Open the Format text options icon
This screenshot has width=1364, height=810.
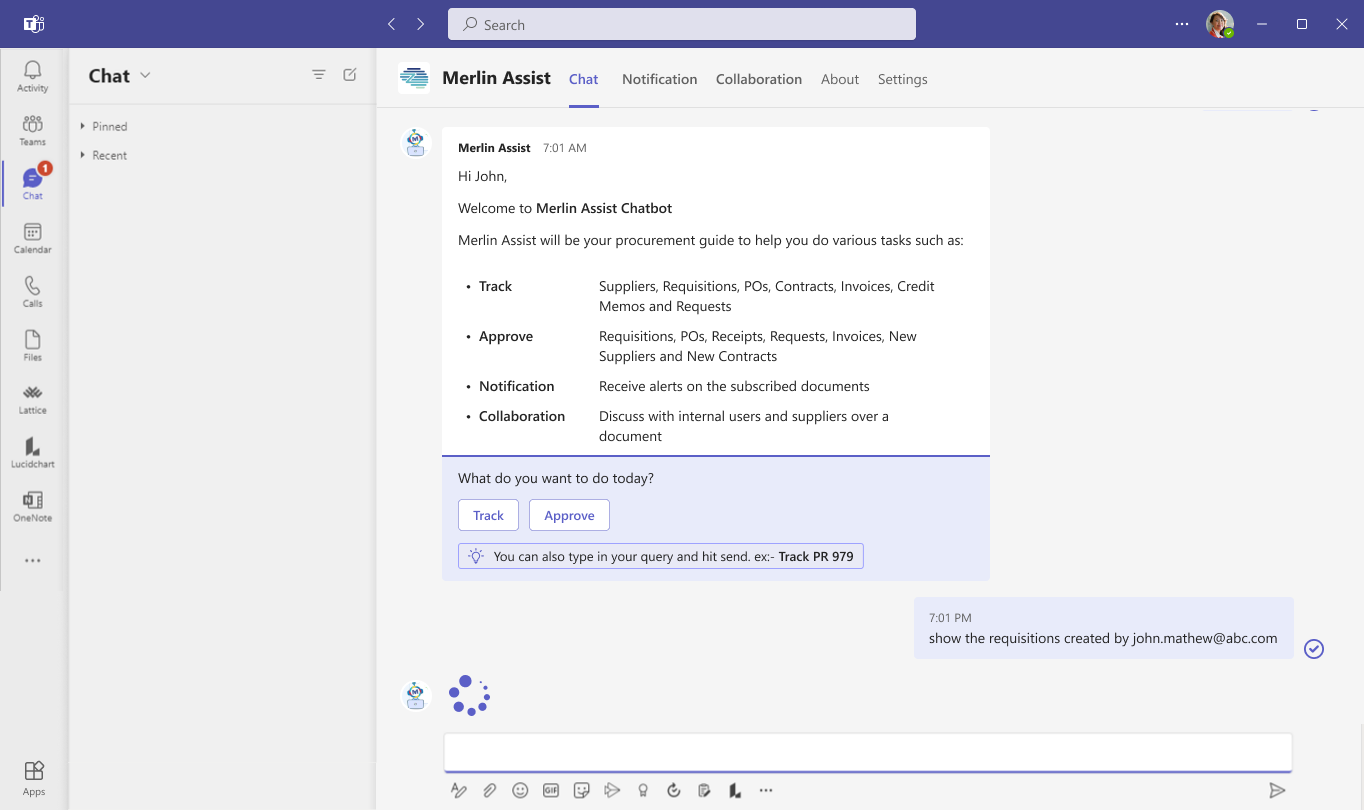click(459, 790)
